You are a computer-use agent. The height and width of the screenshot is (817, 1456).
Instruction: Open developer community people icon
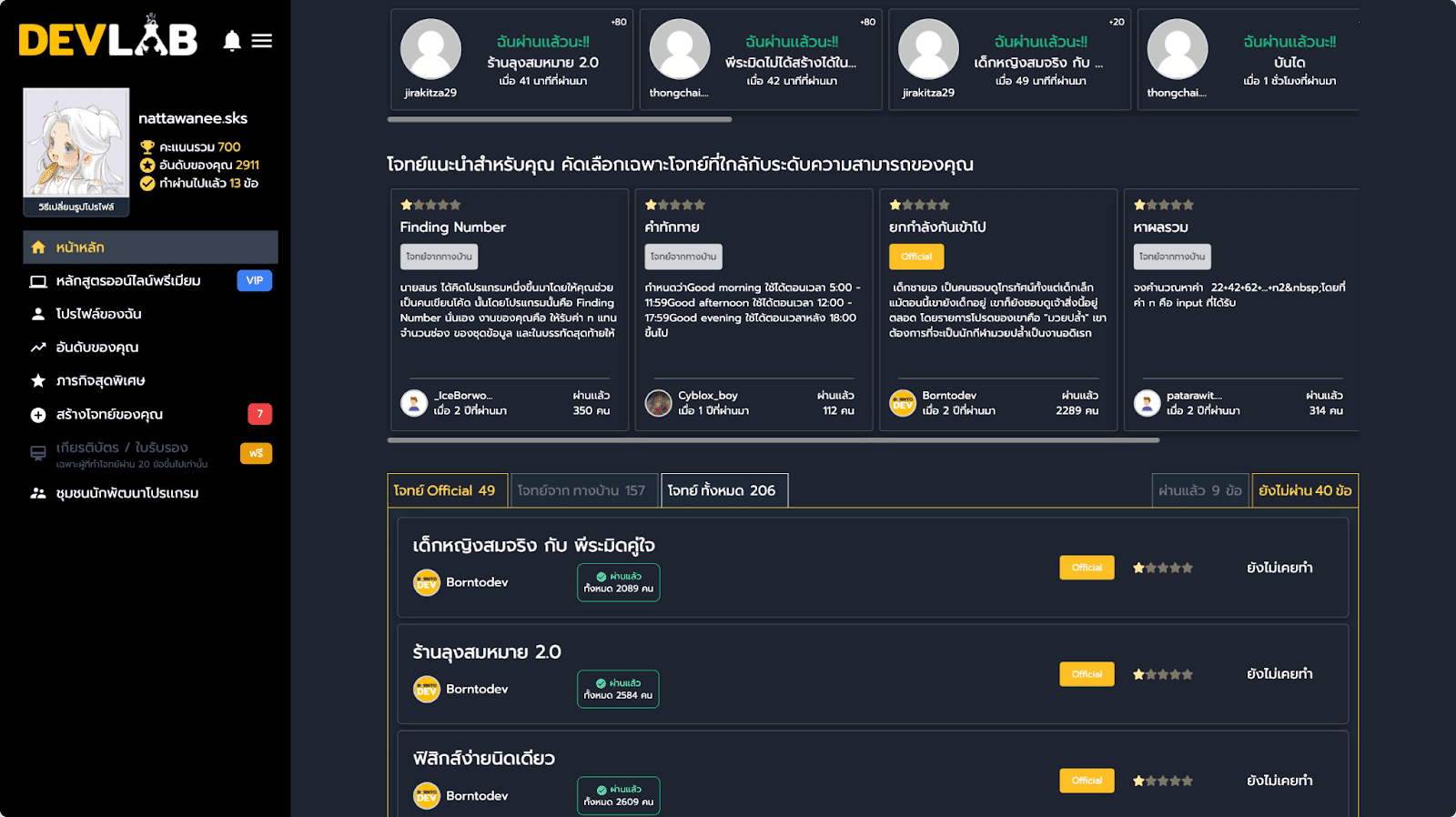coord(38,493)
